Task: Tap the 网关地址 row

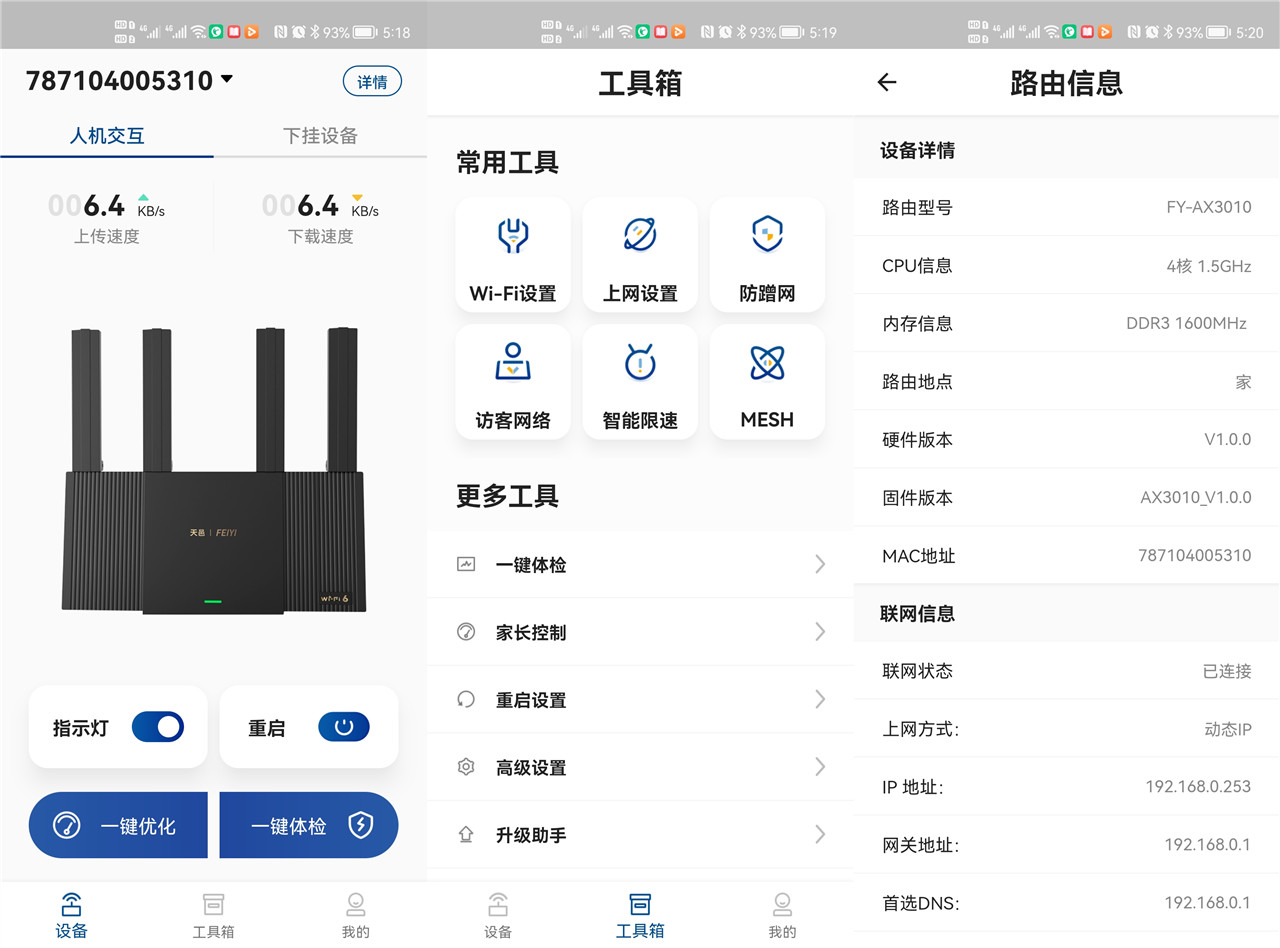Action: pyautogui.click(x=1067, y=845)
